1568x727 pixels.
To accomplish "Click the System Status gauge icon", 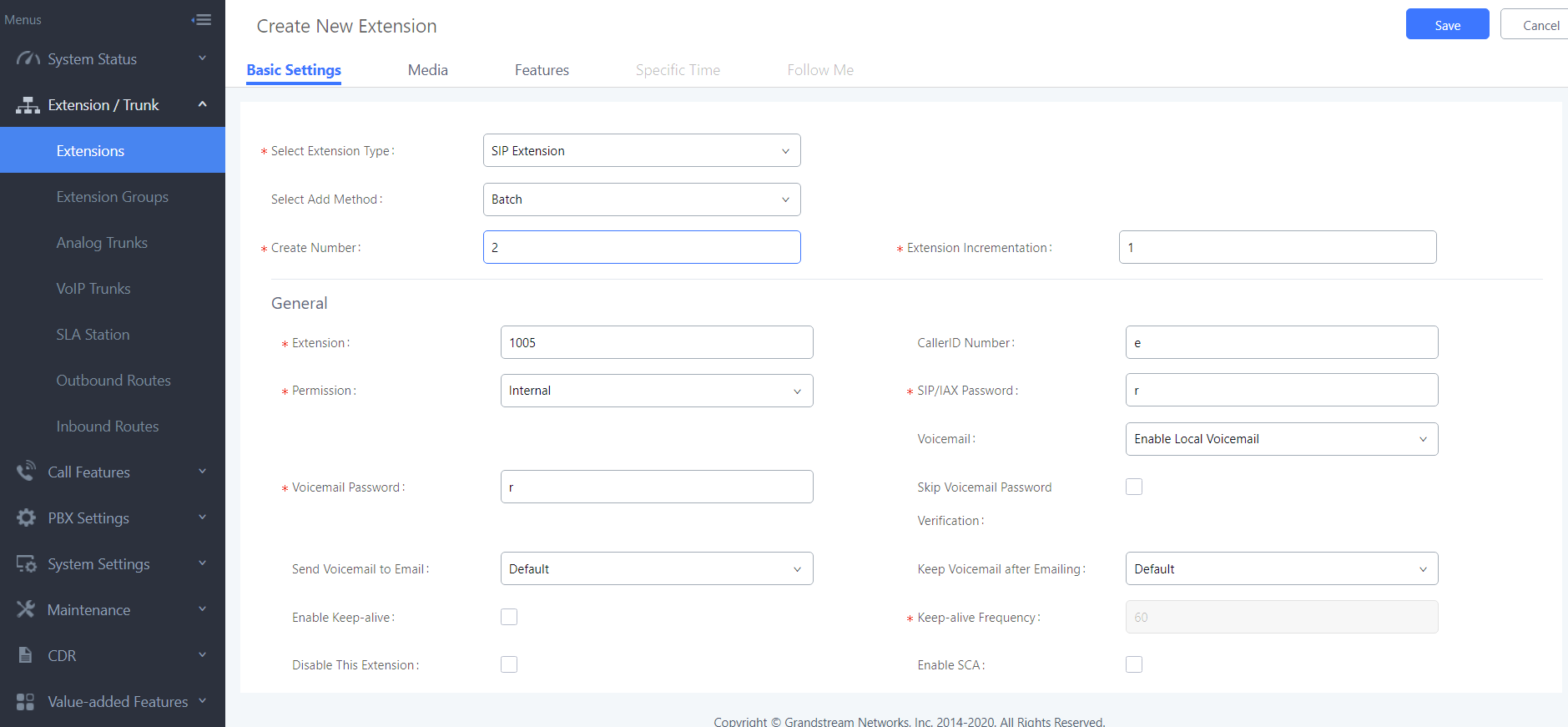I will point(28,59).
